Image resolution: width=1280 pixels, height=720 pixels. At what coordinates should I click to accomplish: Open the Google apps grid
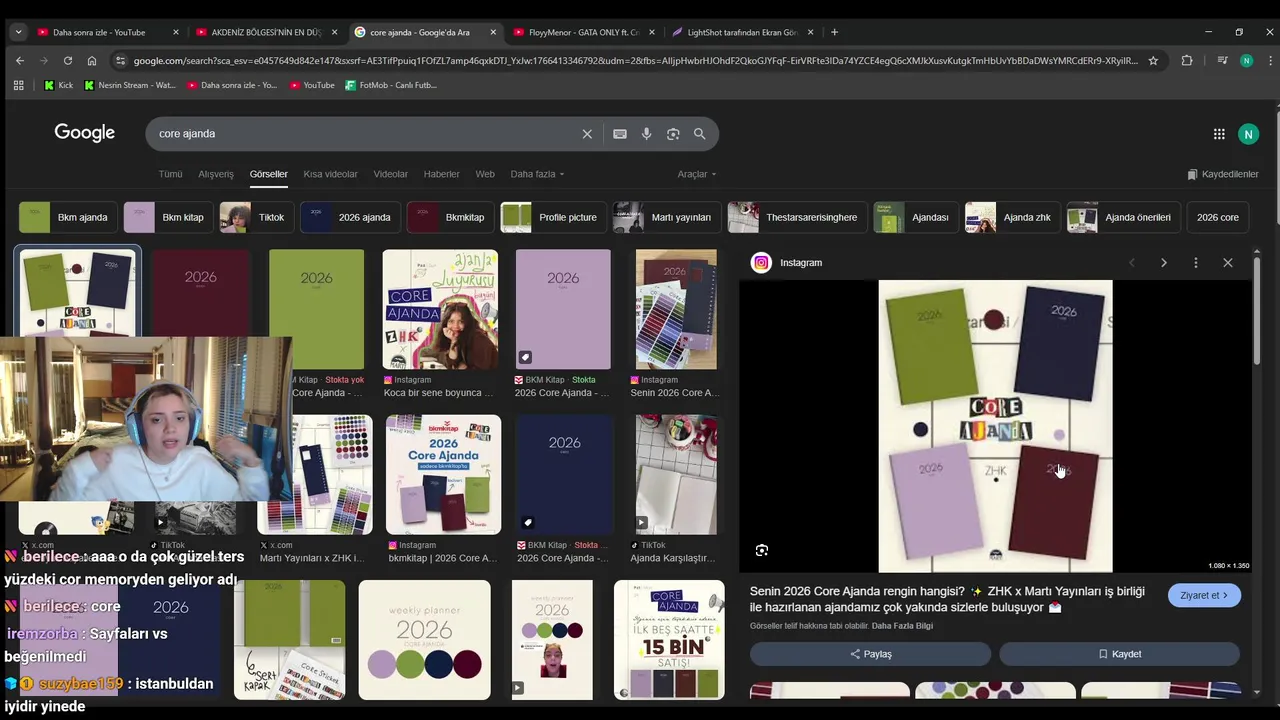(x=1219, y=134)
